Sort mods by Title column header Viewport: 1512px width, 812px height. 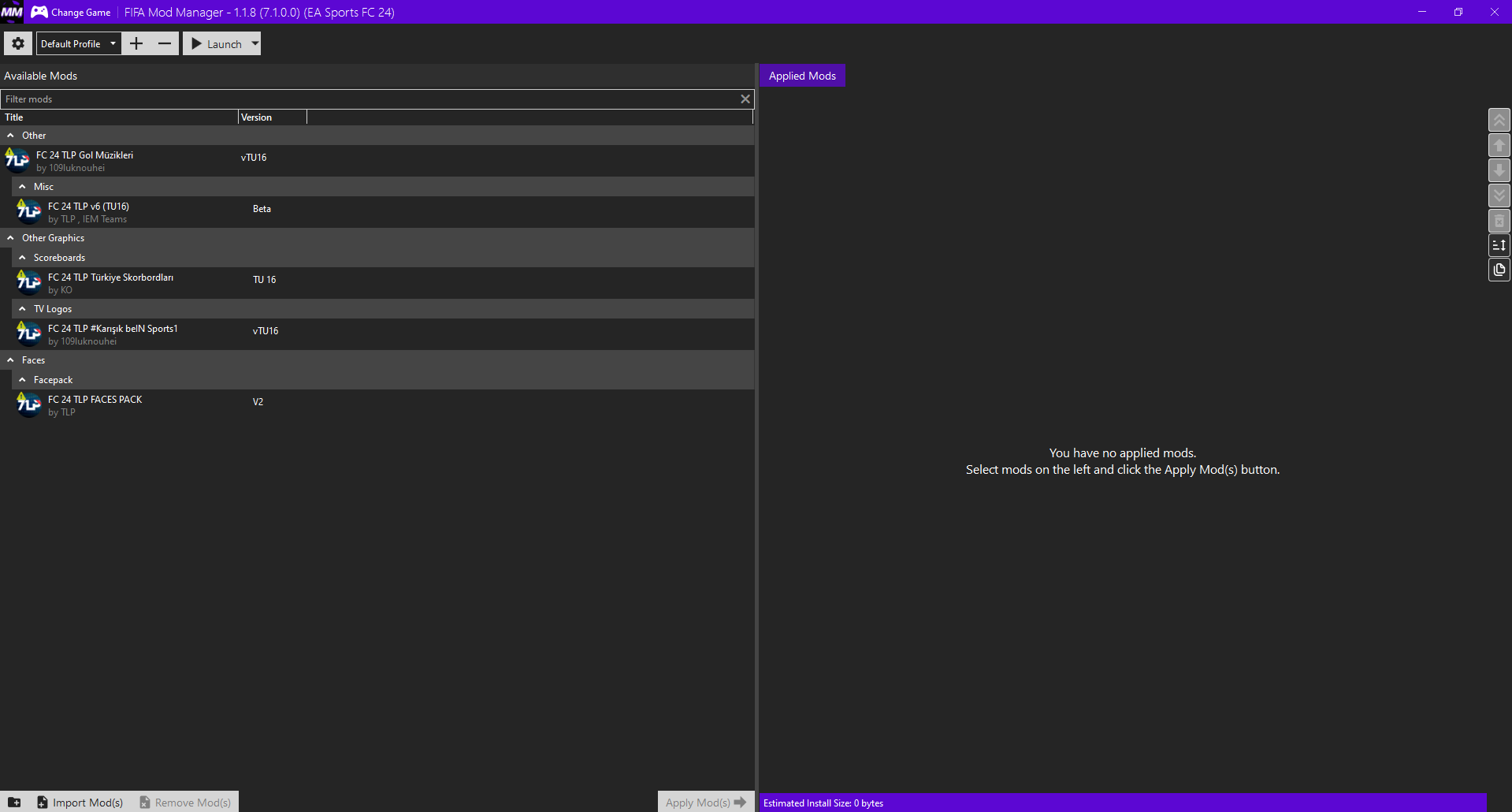coord(119,117)
